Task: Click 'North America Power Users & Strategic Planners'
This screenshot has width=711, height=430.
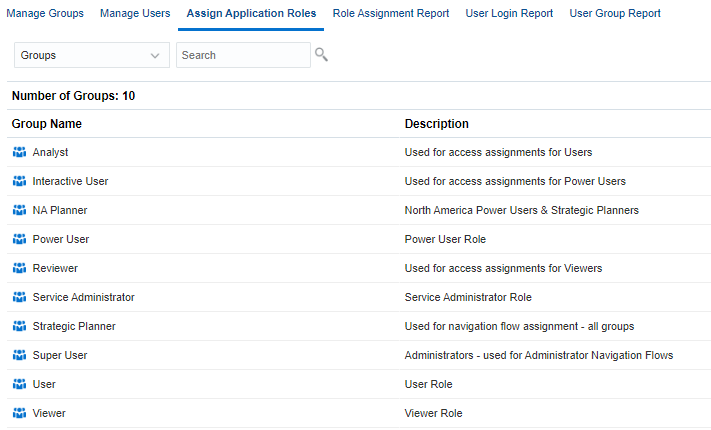Action: pyautogui.click(x=521, y=210)
